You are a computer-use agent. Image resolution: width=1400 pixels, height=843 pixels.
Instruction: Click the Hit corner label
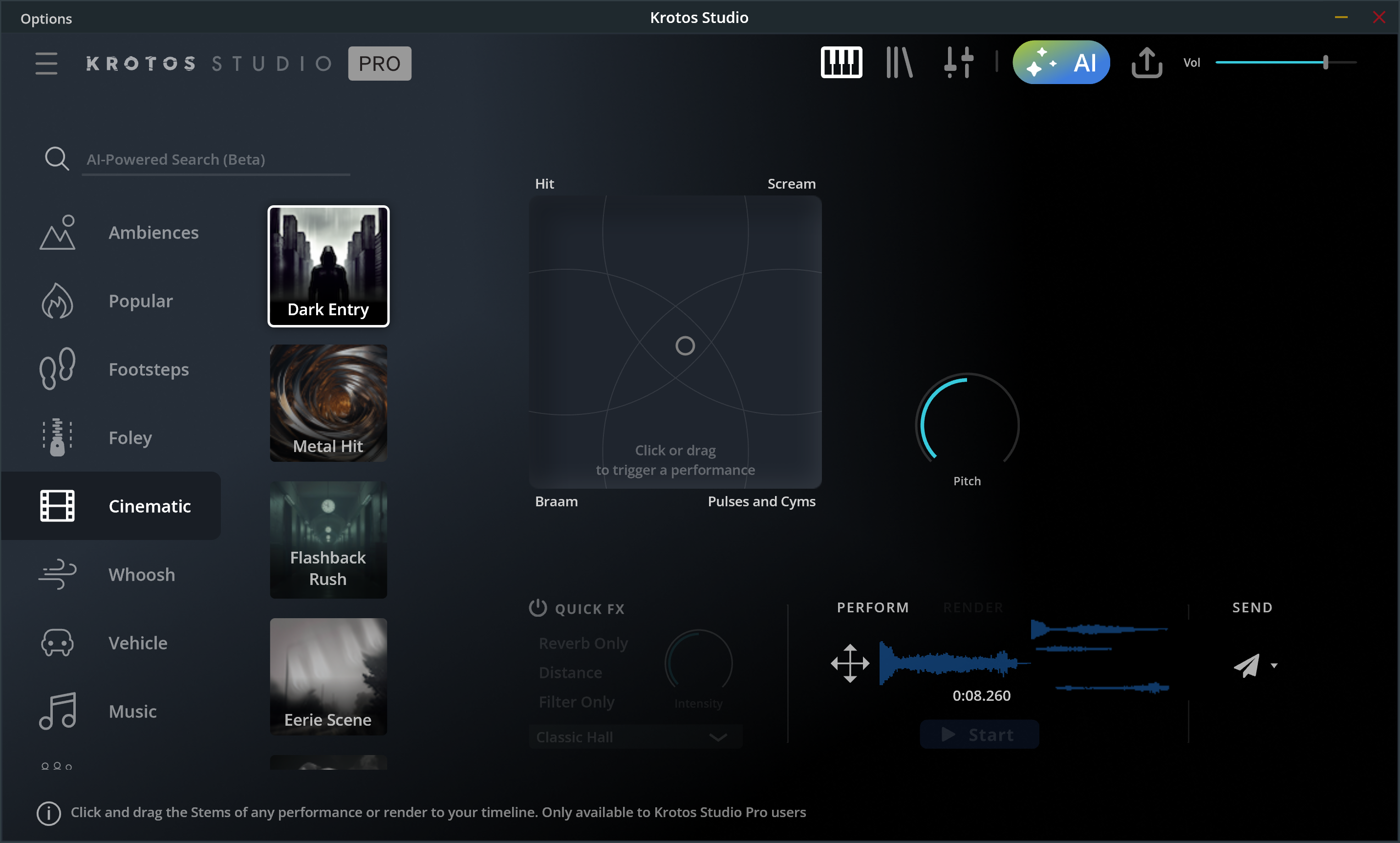(544, 183)
